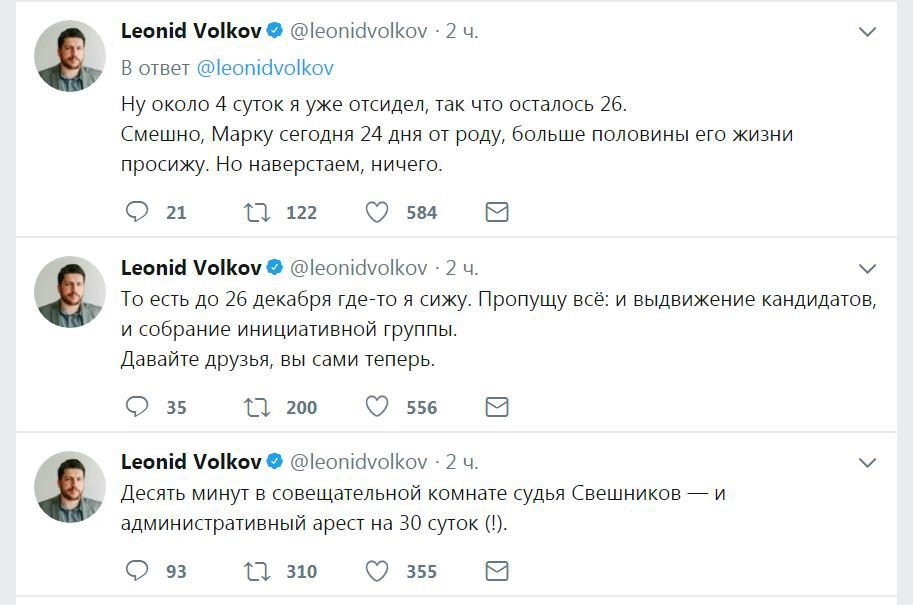Retweet the tweet with 200 retweets
Image resolution: width=913 pixels, height=605 pixels.
(x=256, y=407)
